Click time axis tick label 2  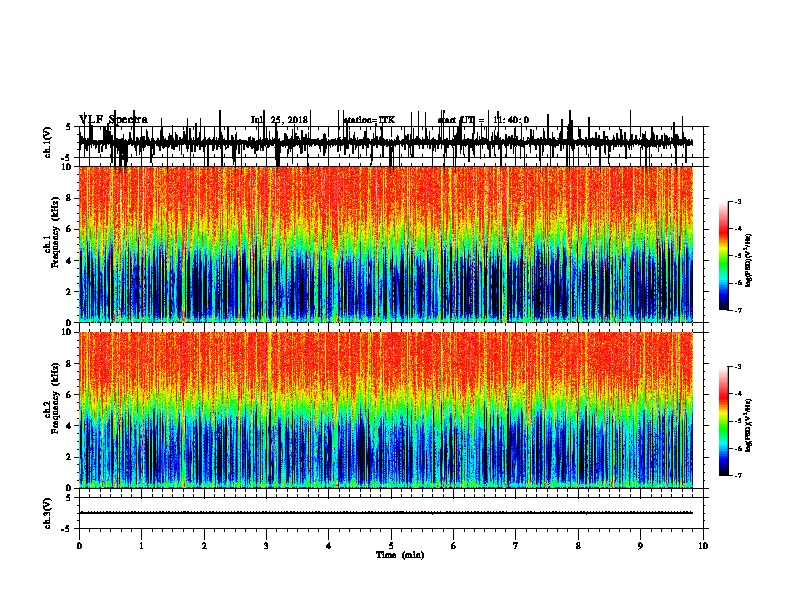click(x=204, y=546)
